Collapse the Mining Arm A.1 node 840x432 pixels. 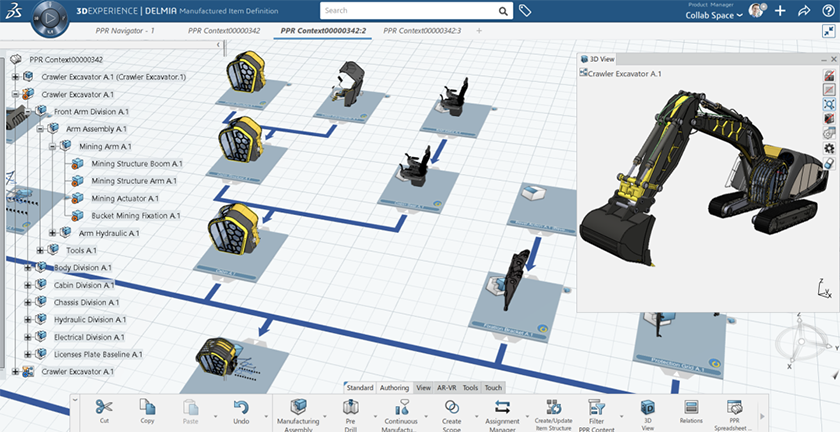(x=52, y=146)
